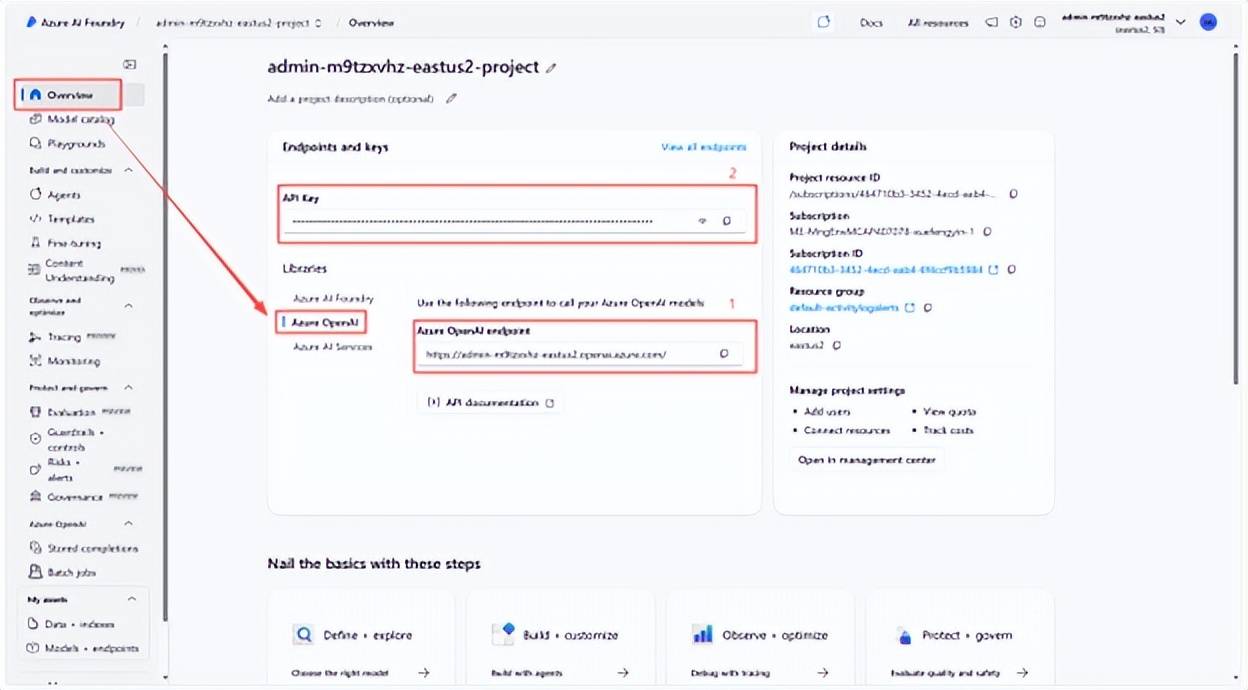Click the Templates code icon
This screenshot has height=690, width=1248.
(x=36, y=219)
